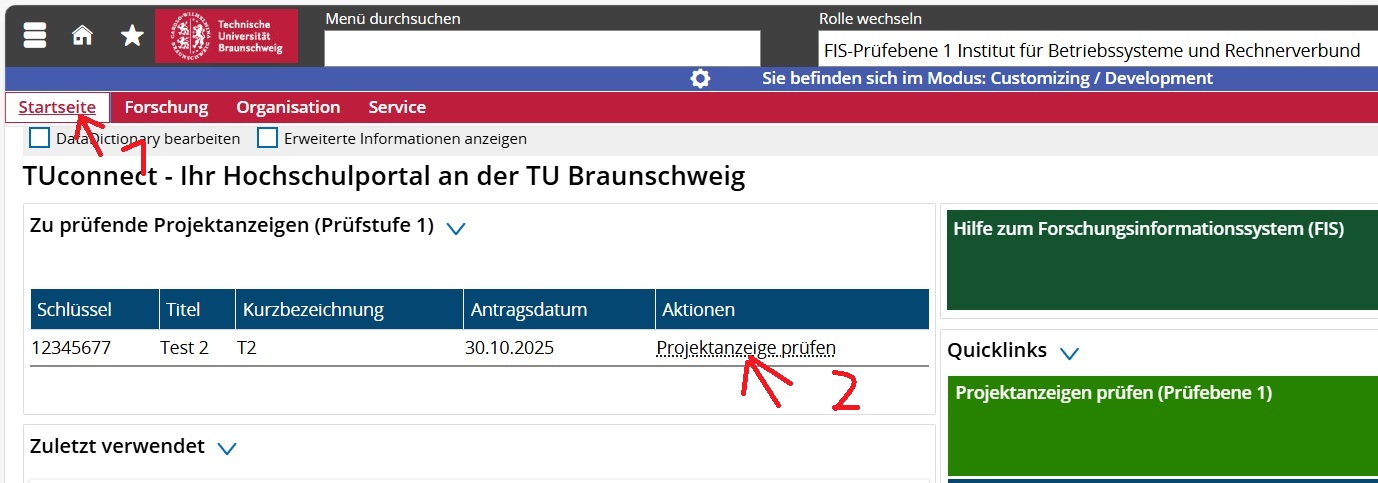Viewport: 1378px width, 483px height.
Task: Click the Projektanzeige prüfen link
Action: [745, 348]
